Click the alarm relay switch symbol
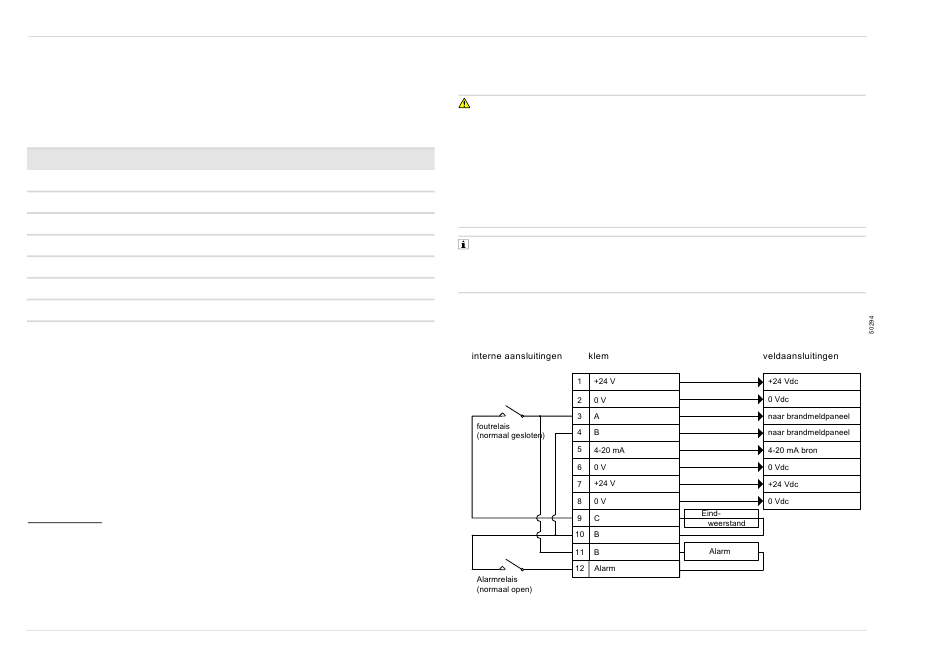Screen dimensions: 950x657 (x=512, y=565)
